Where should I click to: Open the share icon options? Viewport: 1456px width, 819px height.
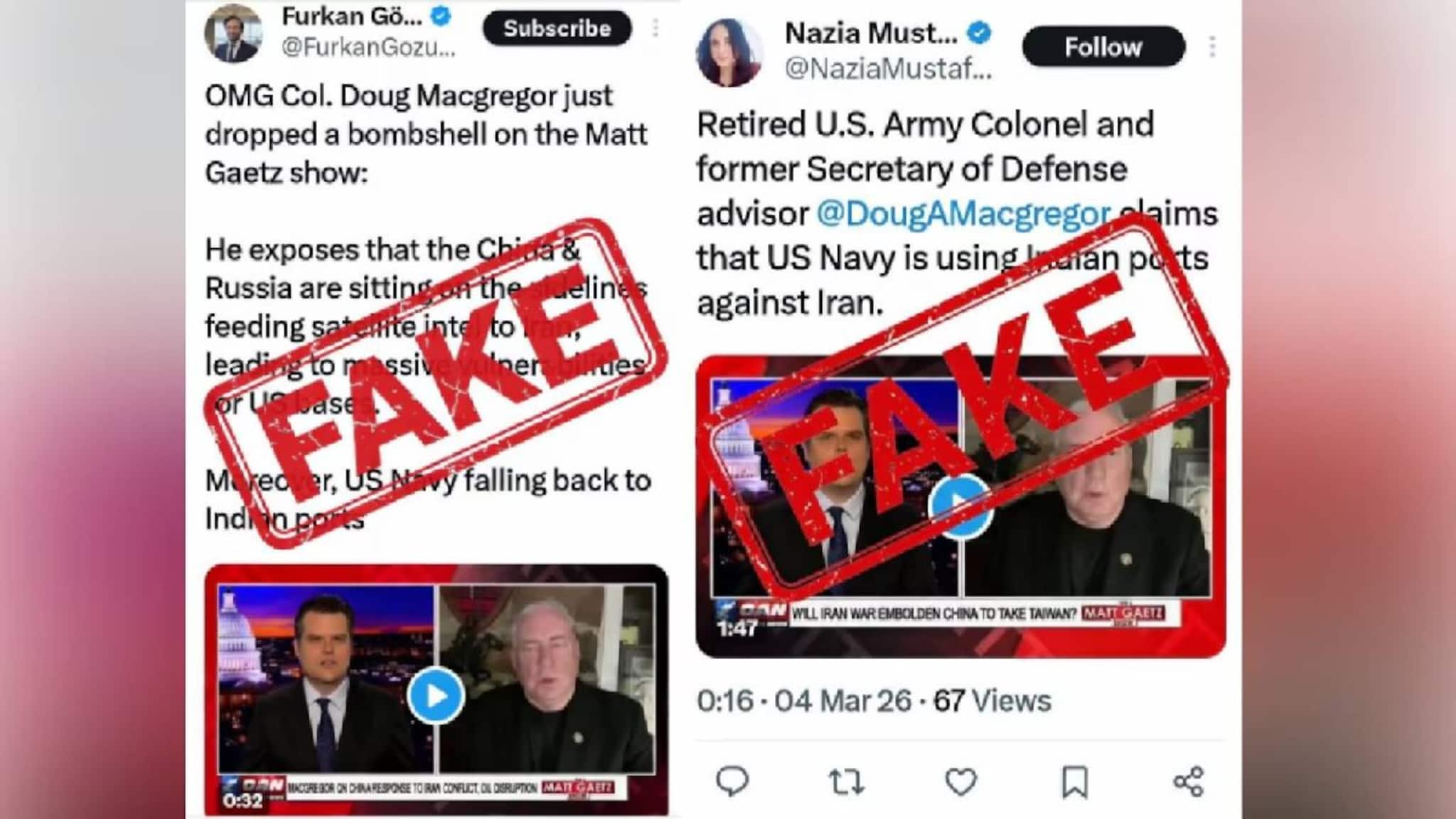[x=1189, y=781]
